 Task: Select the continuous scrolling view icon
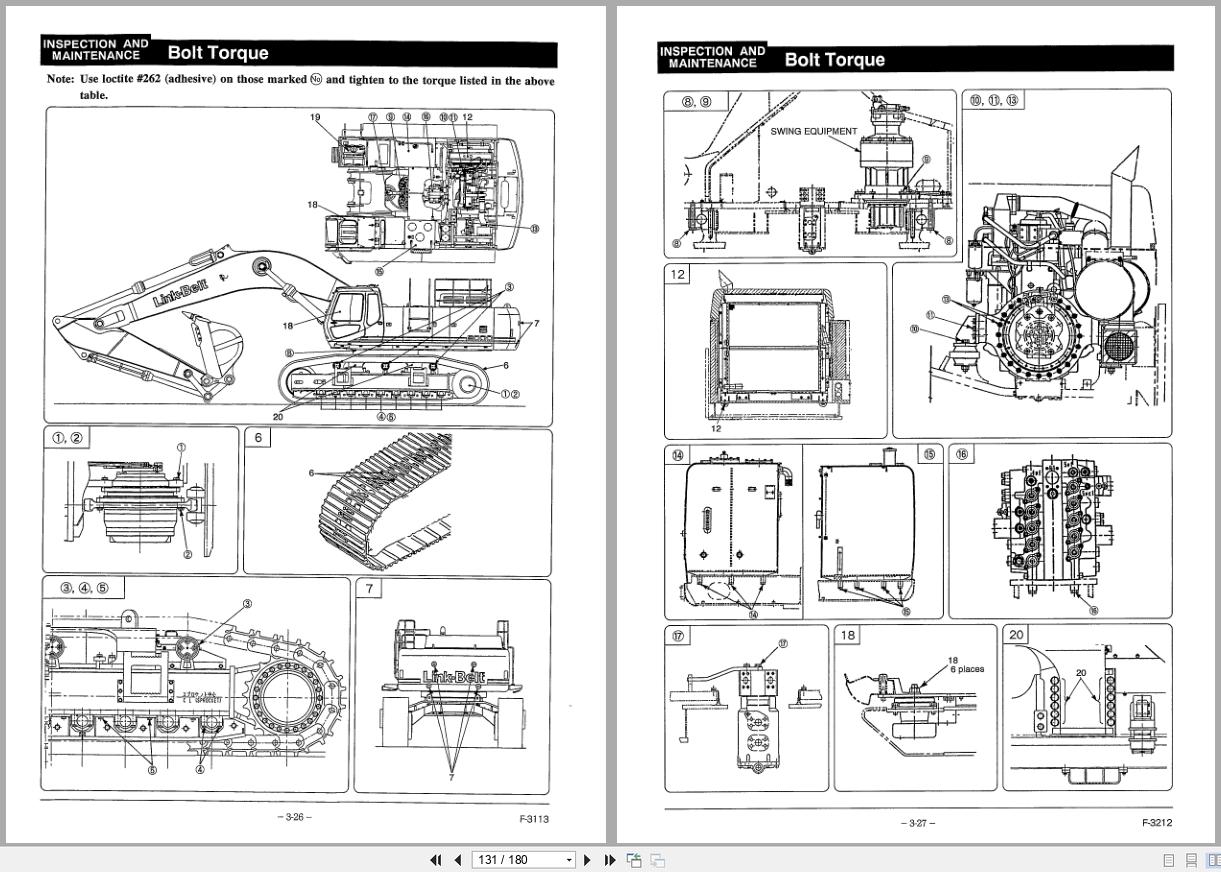tap(1191, 859)
